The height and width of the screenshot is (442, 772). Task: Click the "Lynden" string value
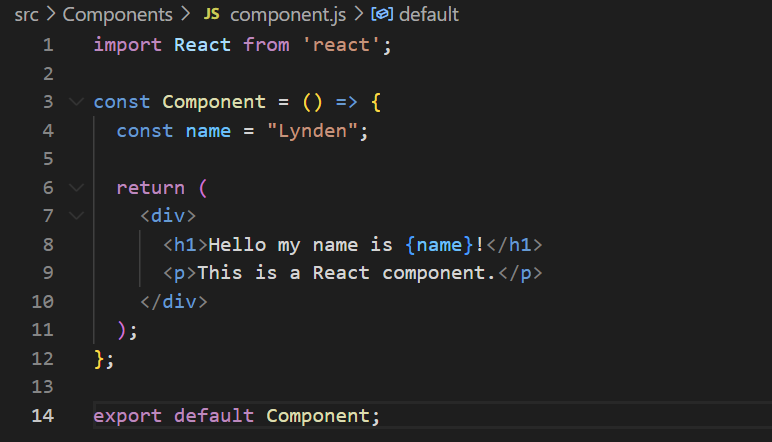point(312,131)
